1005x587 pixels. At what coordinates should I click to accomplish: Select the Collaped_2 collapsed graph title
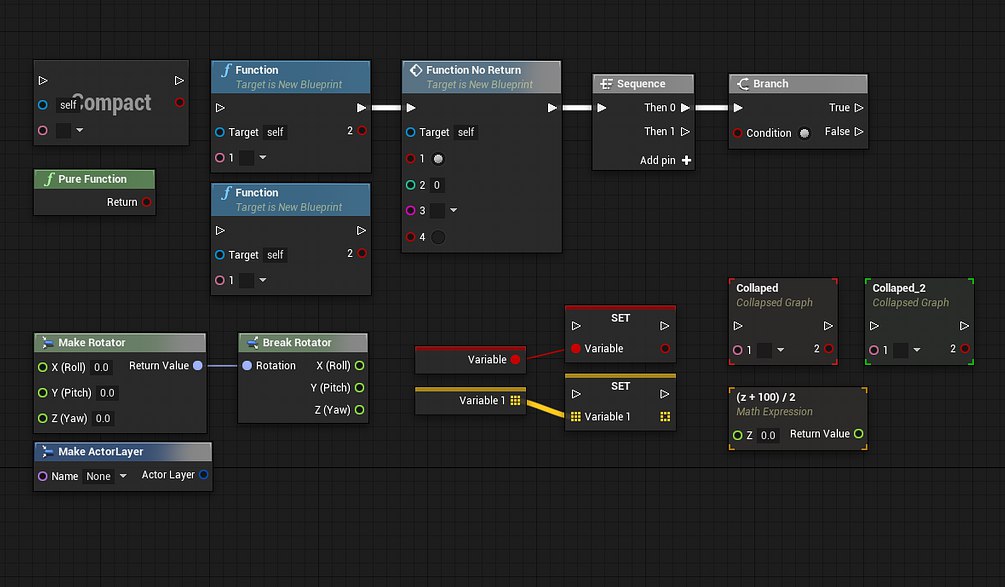tap(899, 288)
